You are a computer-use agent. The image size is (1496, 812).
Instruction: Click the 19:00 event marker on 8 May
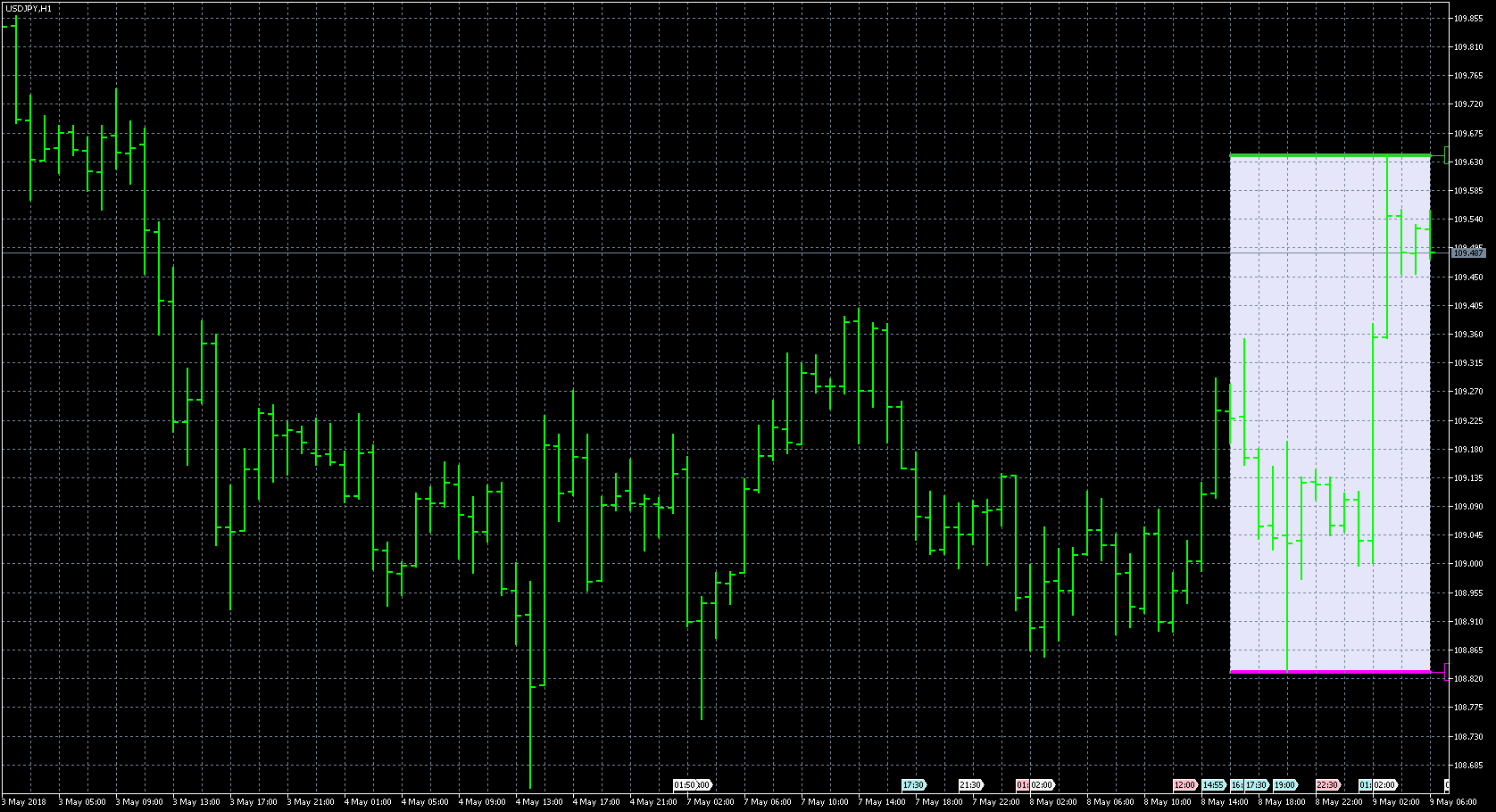(x=1285, y=785)
